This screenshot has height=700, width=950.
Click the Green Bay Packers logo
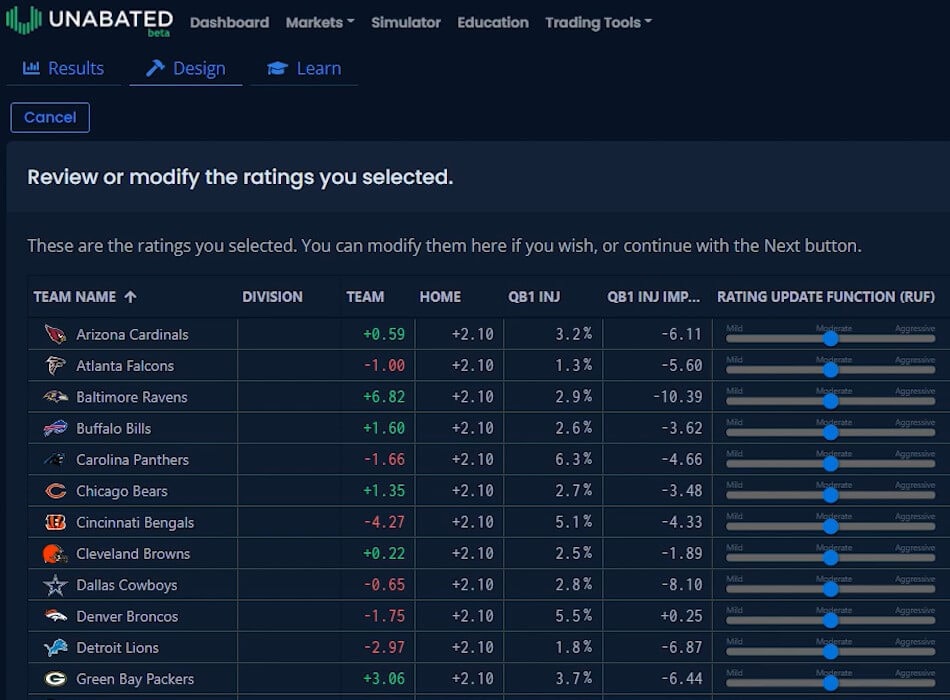point(55,679)
